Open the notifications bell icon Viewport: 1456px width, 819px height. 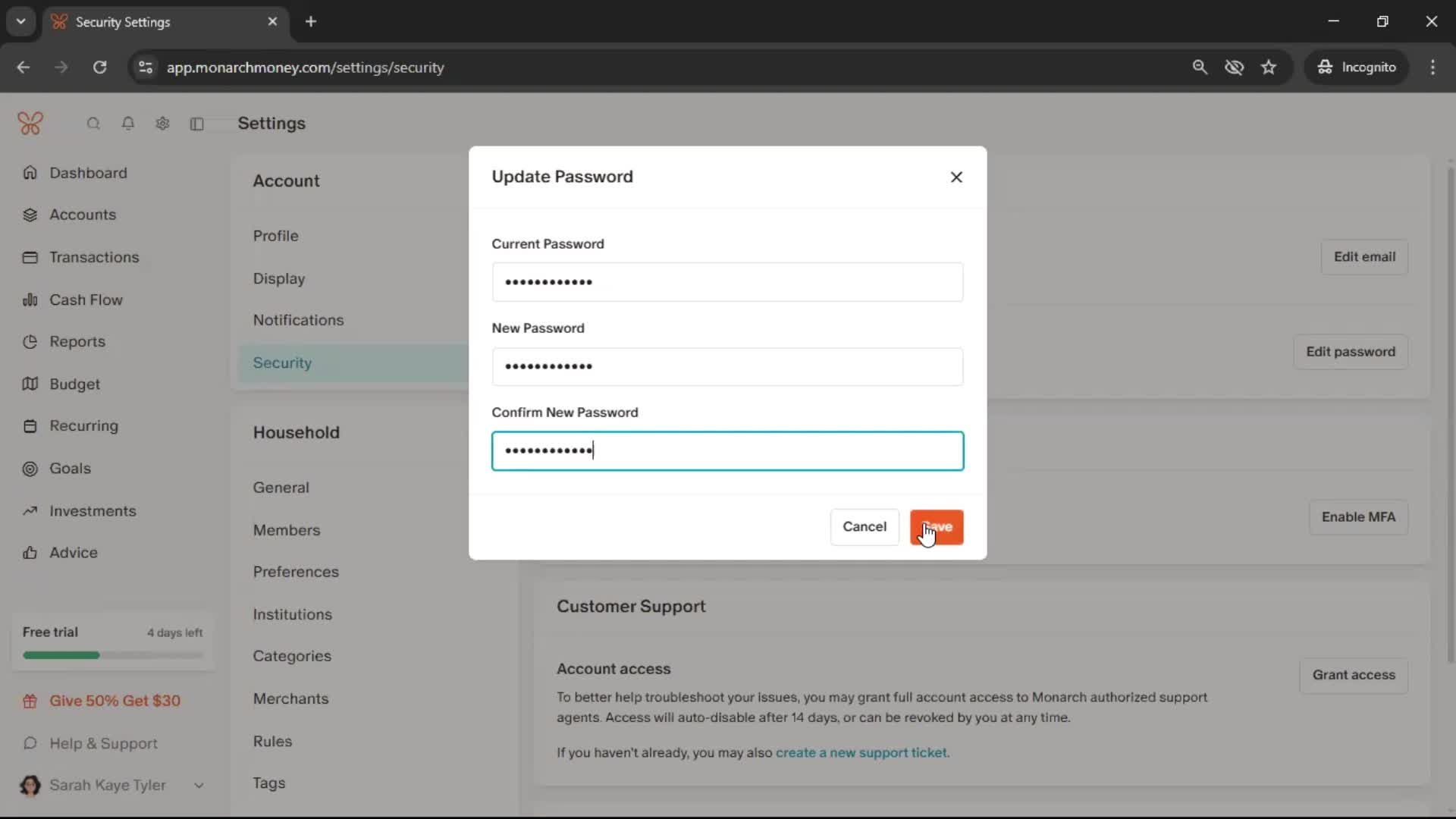(128, 124)
